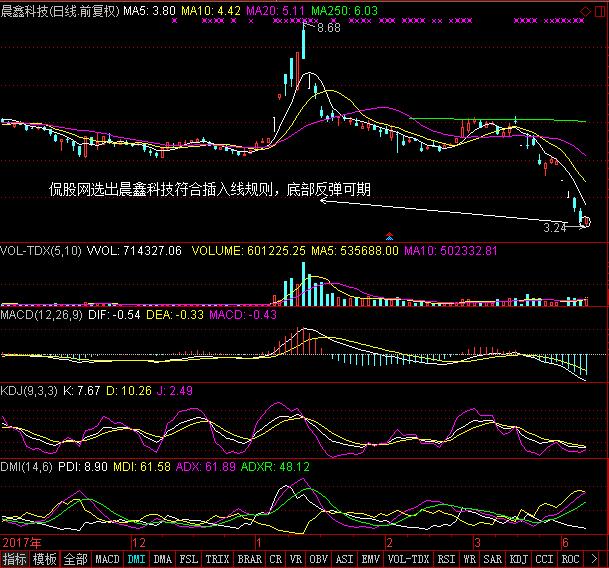Click the ADX: 61.89 value
Viewport: 609px width, 568px height.
pos(206,467)
